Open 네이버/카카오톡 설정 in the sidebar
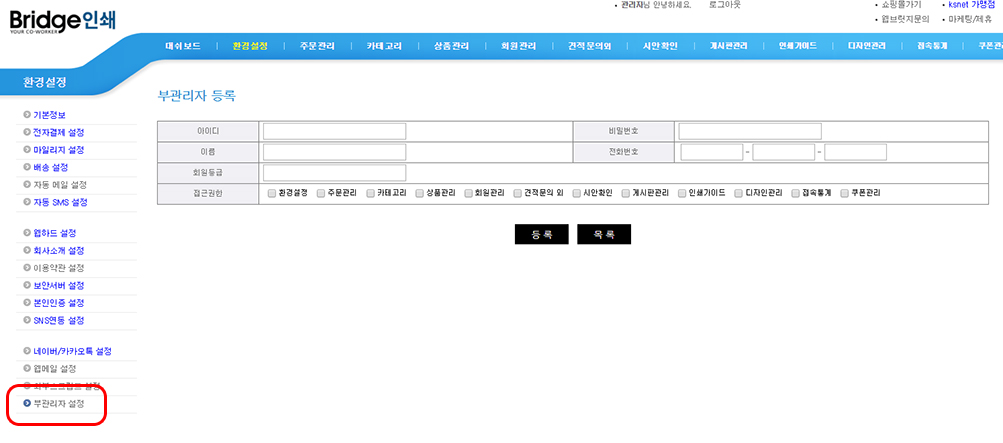The image size is (1003, 443). pos(72,351)
